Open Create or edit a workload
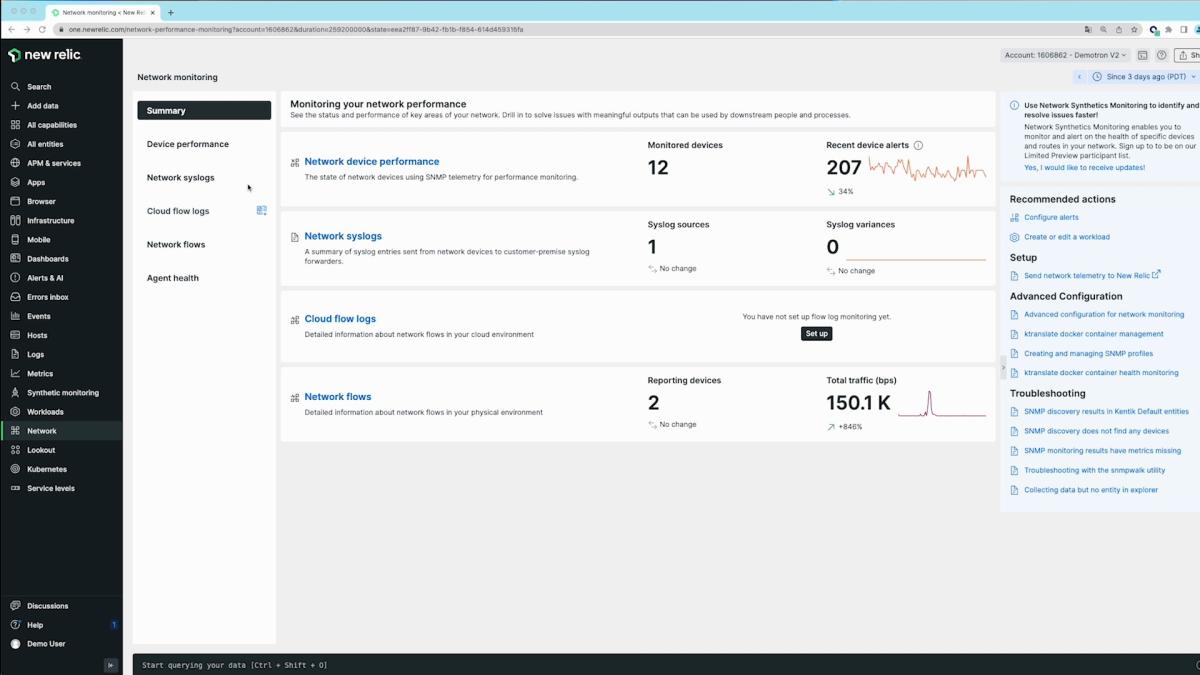This screenshot has width=1200, height=675. (x=1067, y=237)
